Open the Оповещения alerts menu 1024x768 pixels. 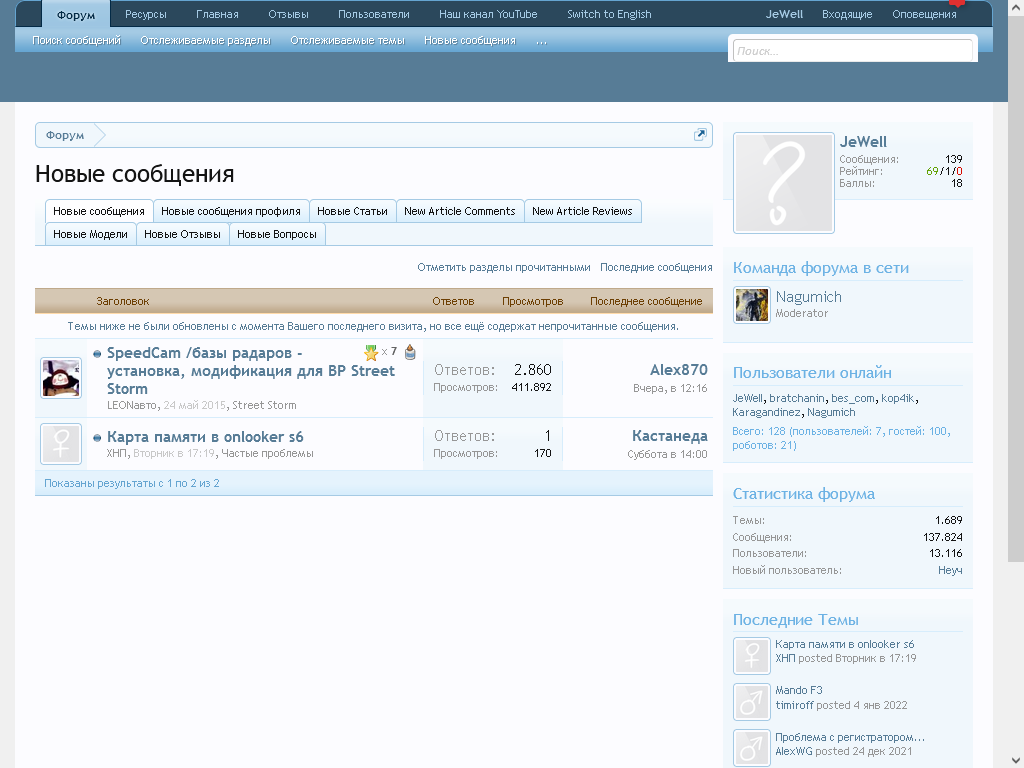pos(923,14)
